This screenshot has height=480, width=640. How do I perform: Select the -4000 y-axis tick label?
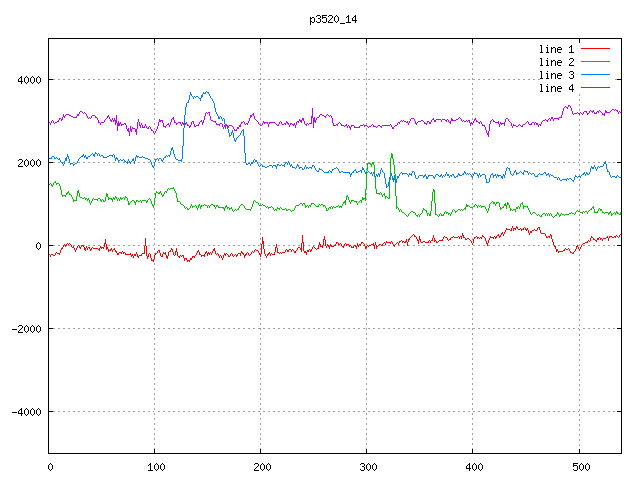coord(24,412)
